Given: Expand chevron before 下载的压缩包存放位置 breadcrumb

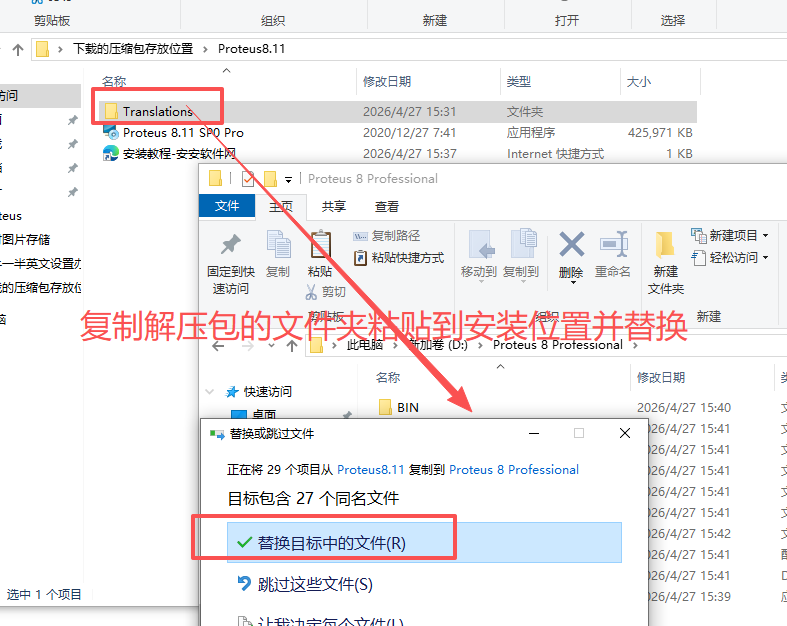Looking at the screenshot, I should pyautogui.click(x=60, y=49).
